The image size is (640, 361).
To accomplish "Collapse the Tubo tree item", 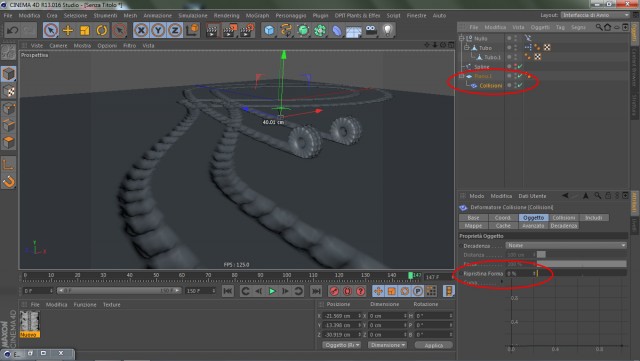I will (x=467, y=47).
